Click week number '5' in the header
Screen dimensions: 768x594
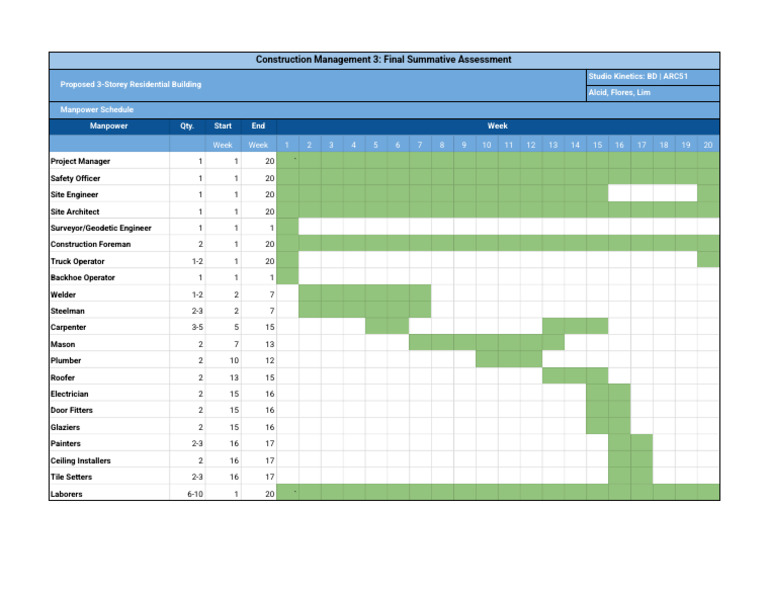pyautogui.click(x=376, y=145)
